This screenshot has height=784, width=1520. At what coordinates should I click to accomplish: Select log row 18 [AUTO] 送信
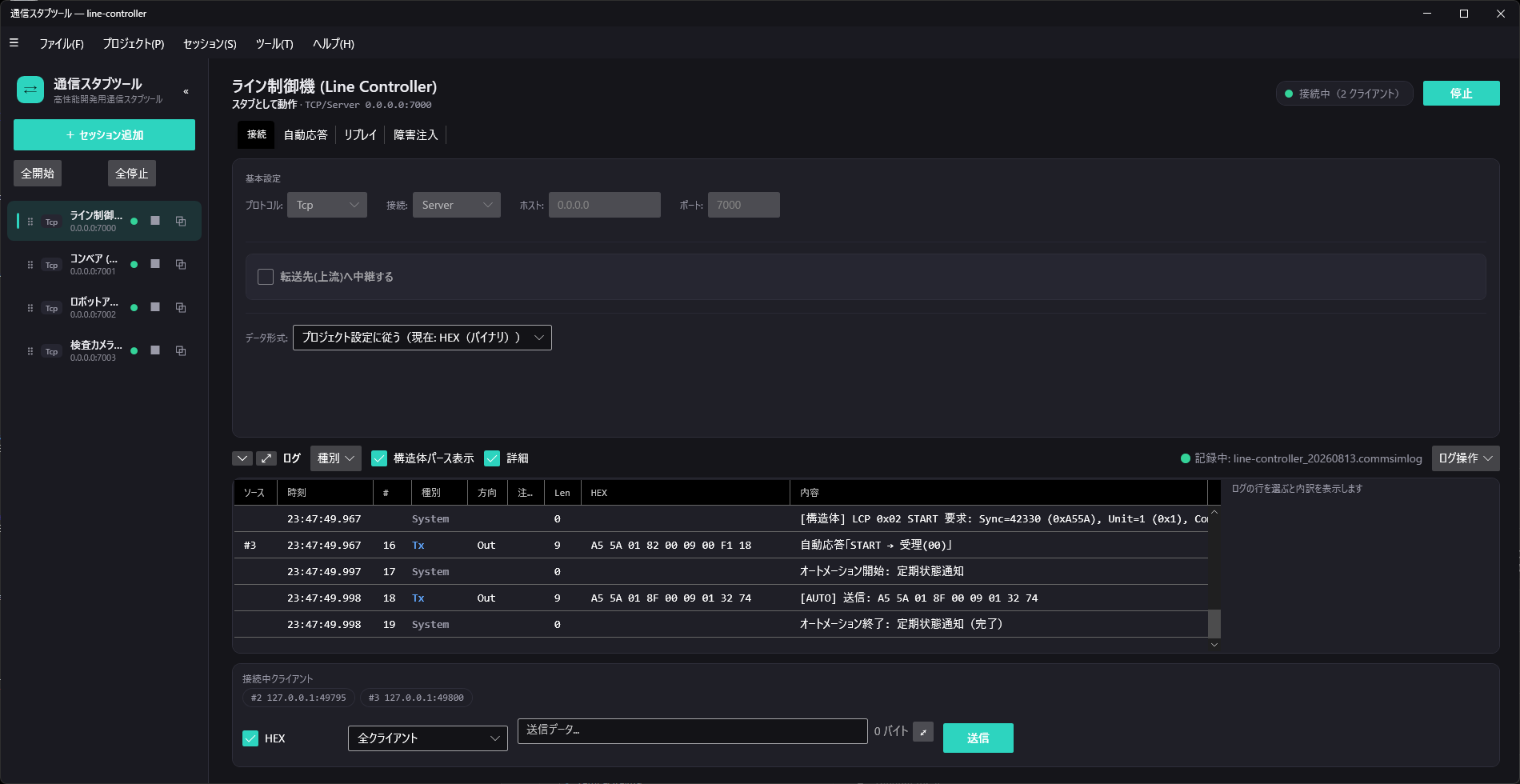[x=720, y=598]
